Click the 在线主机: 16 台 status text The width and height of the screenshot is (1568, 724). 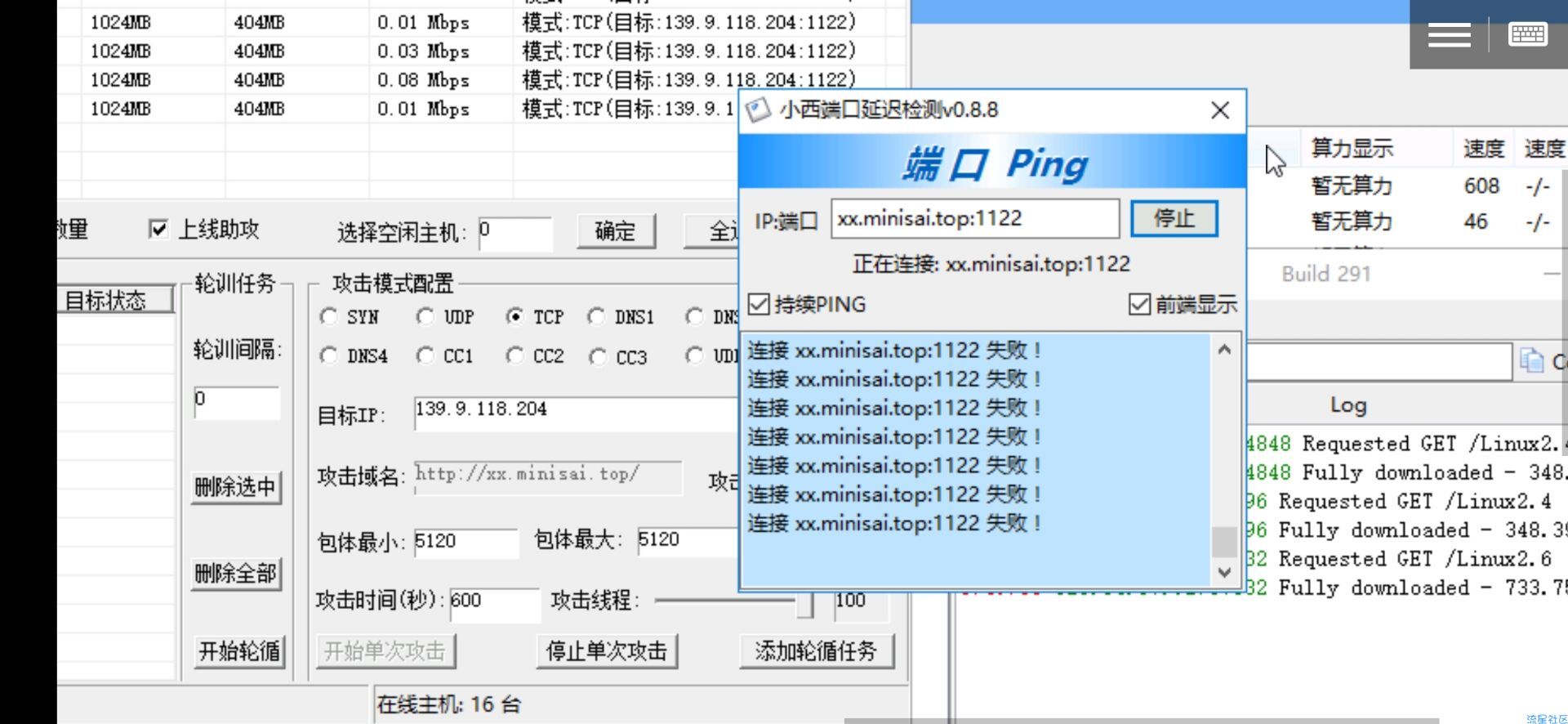(449, 704)
